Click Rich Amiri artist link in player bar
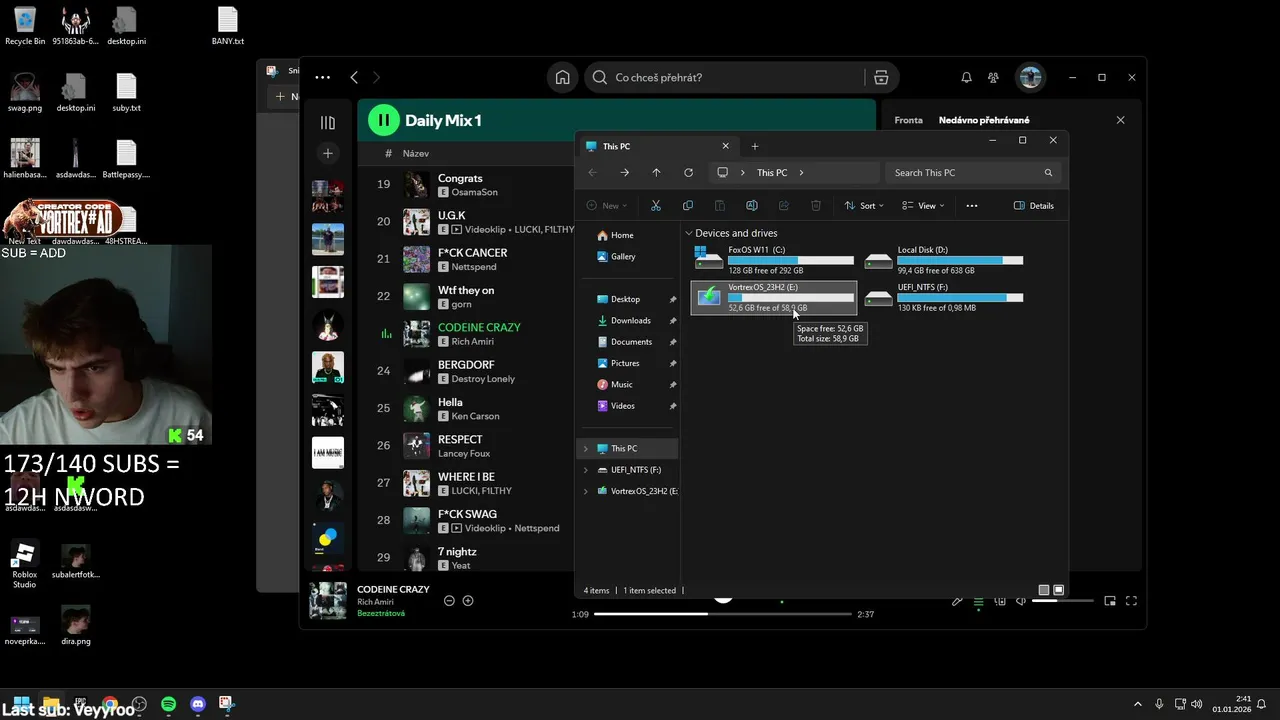Image resolution: width=1280 pixels, height=720 pixels. [375, 602]
